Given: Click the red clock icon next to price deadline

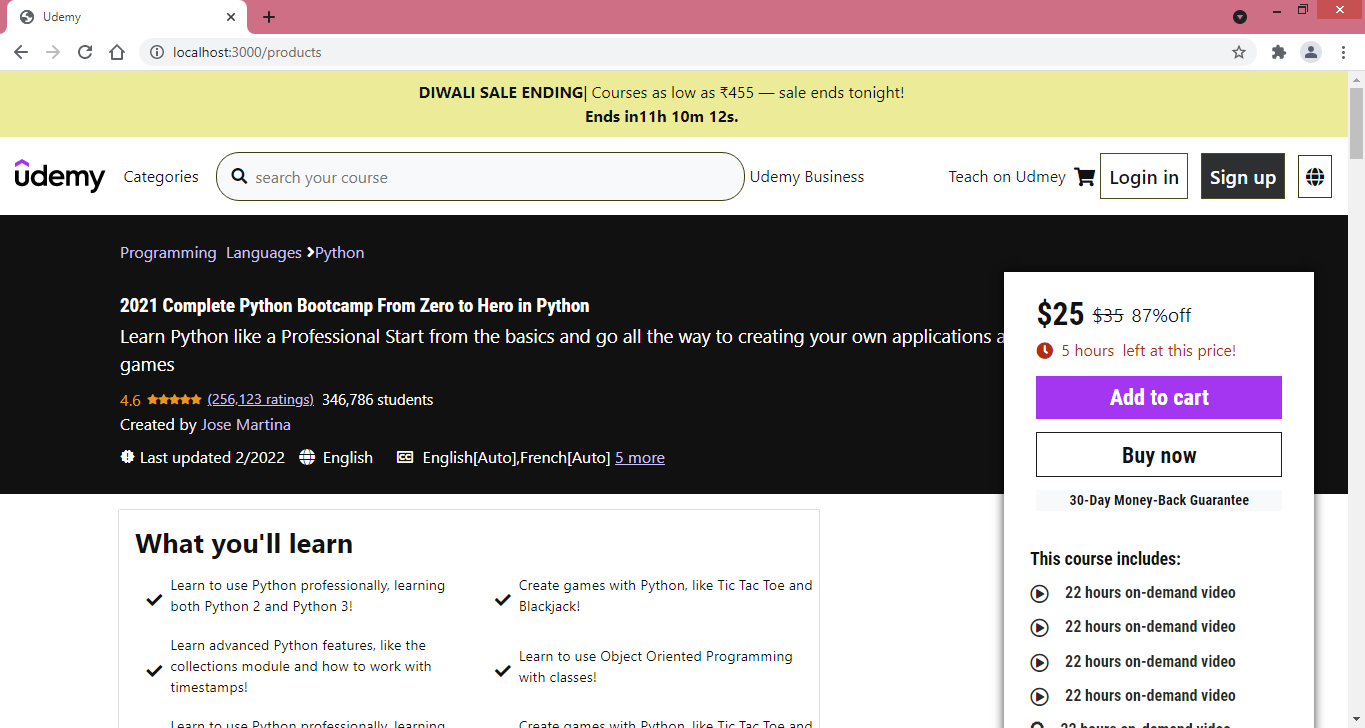Looking at the screenshot, I should 1045,351.
